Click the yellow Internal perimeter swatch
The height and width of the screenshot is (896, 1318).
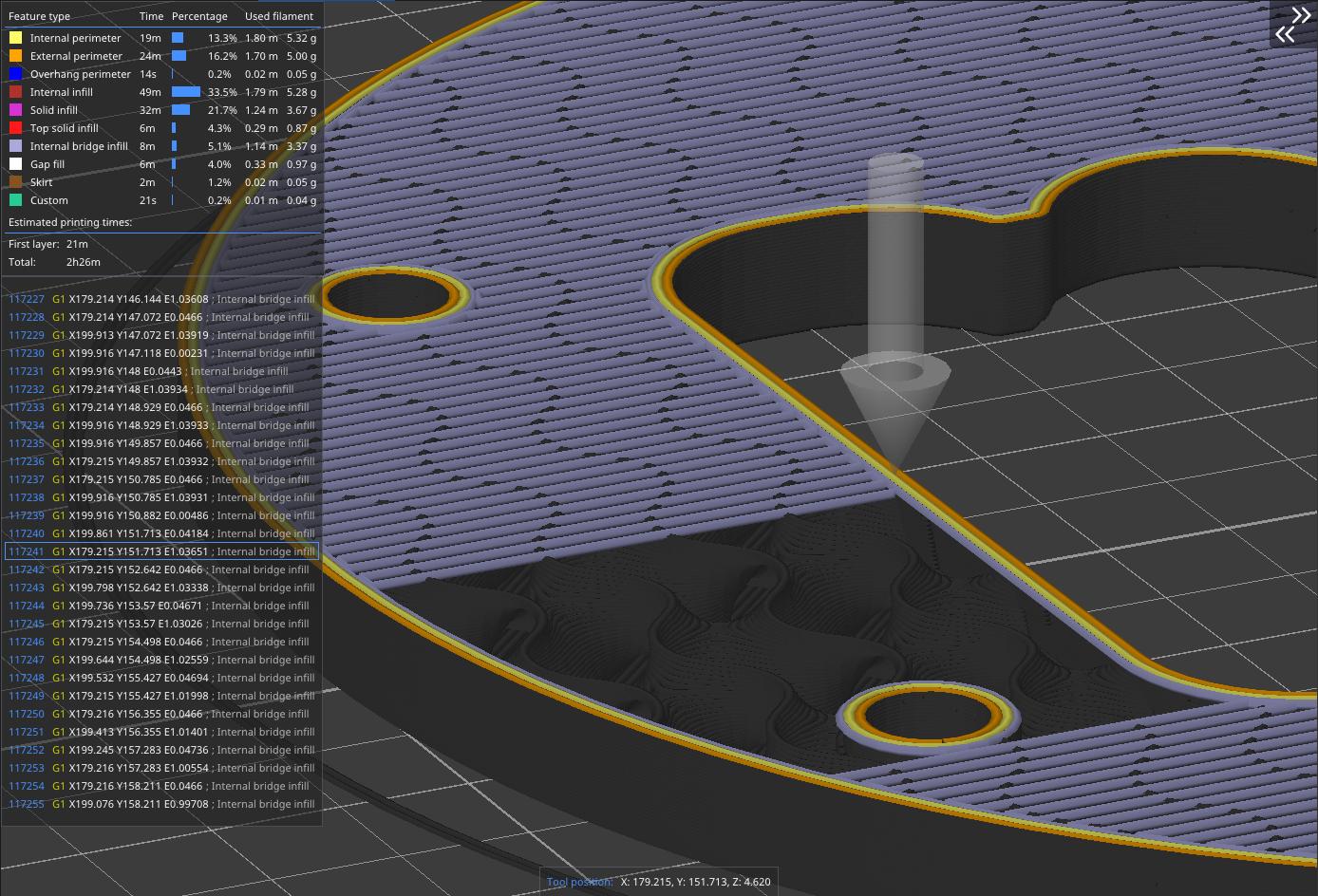coord(14,38)
